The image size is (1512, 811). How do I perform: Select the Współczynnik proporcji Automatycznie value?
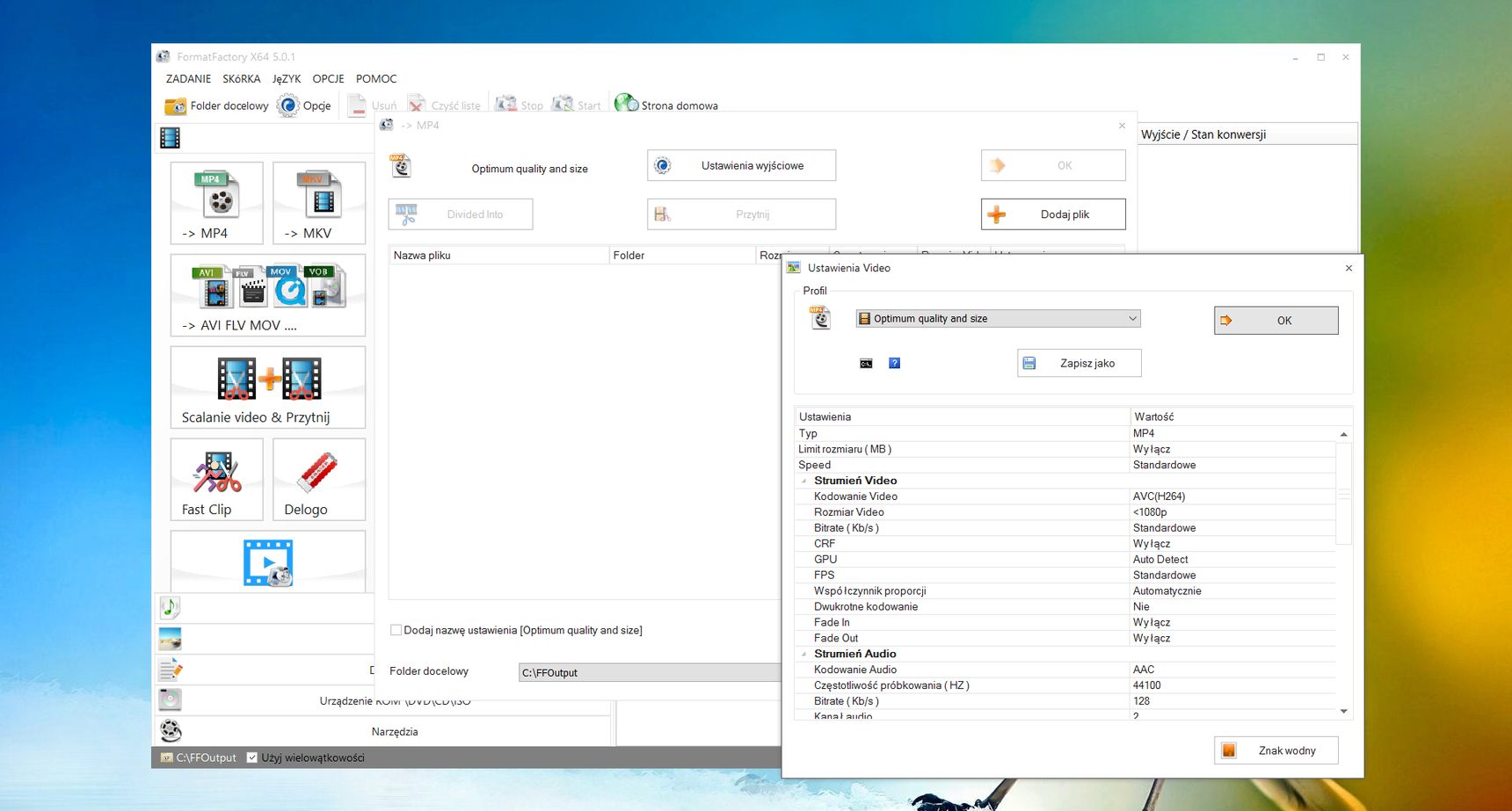(x=1232, y=591)
